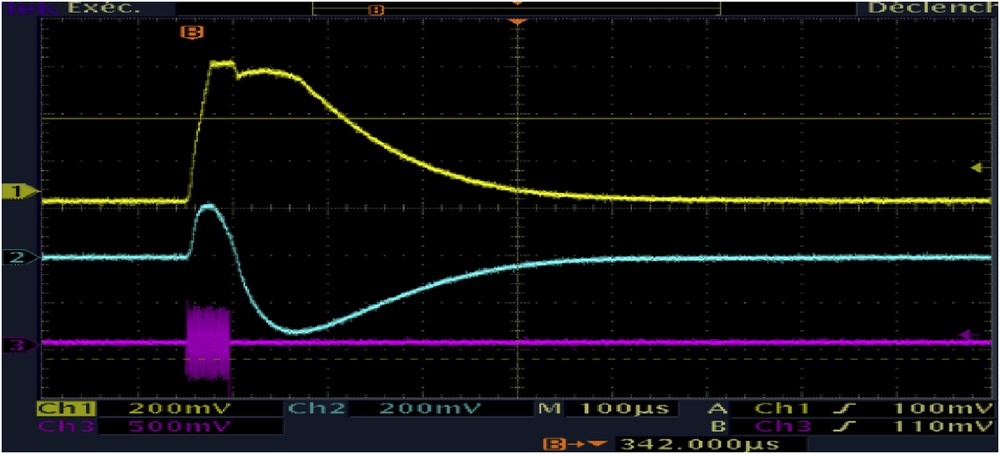The image size is (1000, 454).
Task: Click the record view bar at top
Action: point(516,8)
